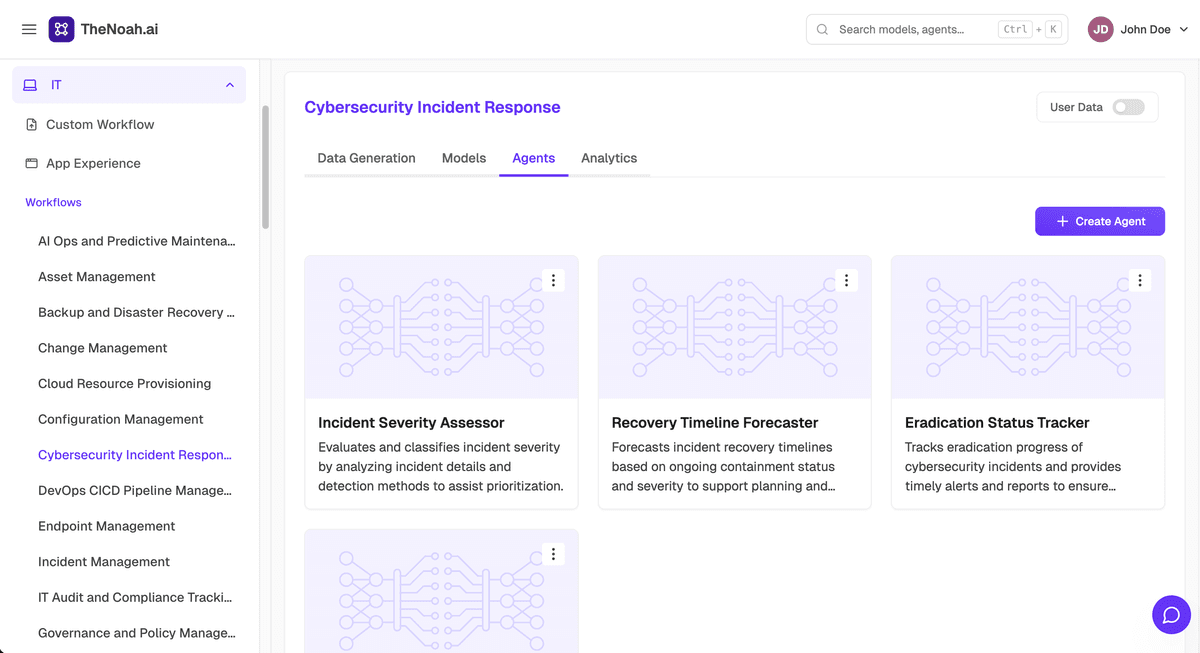
Task: Open the Endpoint Management workflow
Action: point(107,526)
